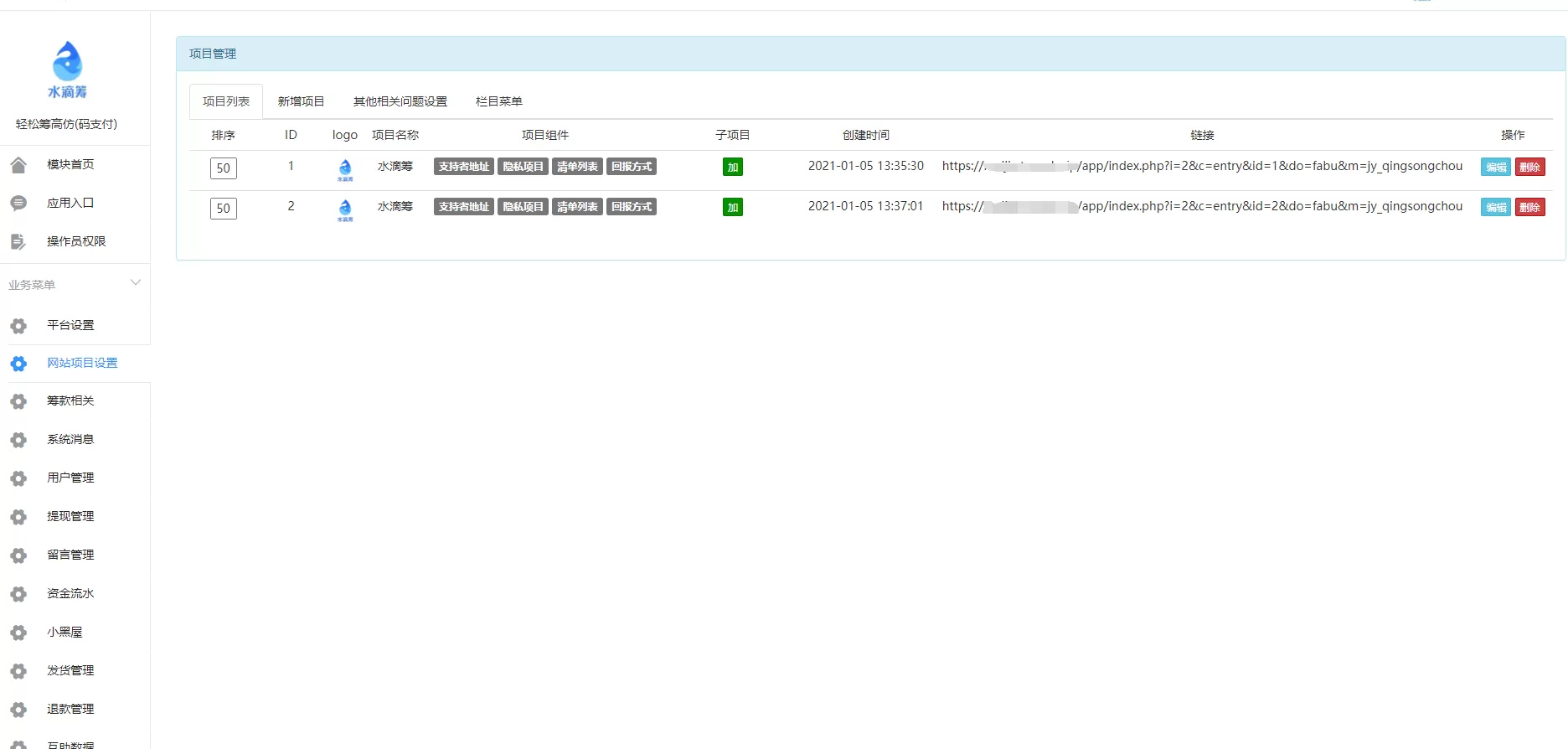Click the 操作员权限 document icon
Image resolution: width=1568 pixels, height=749 pixels.
pos(18,242)
